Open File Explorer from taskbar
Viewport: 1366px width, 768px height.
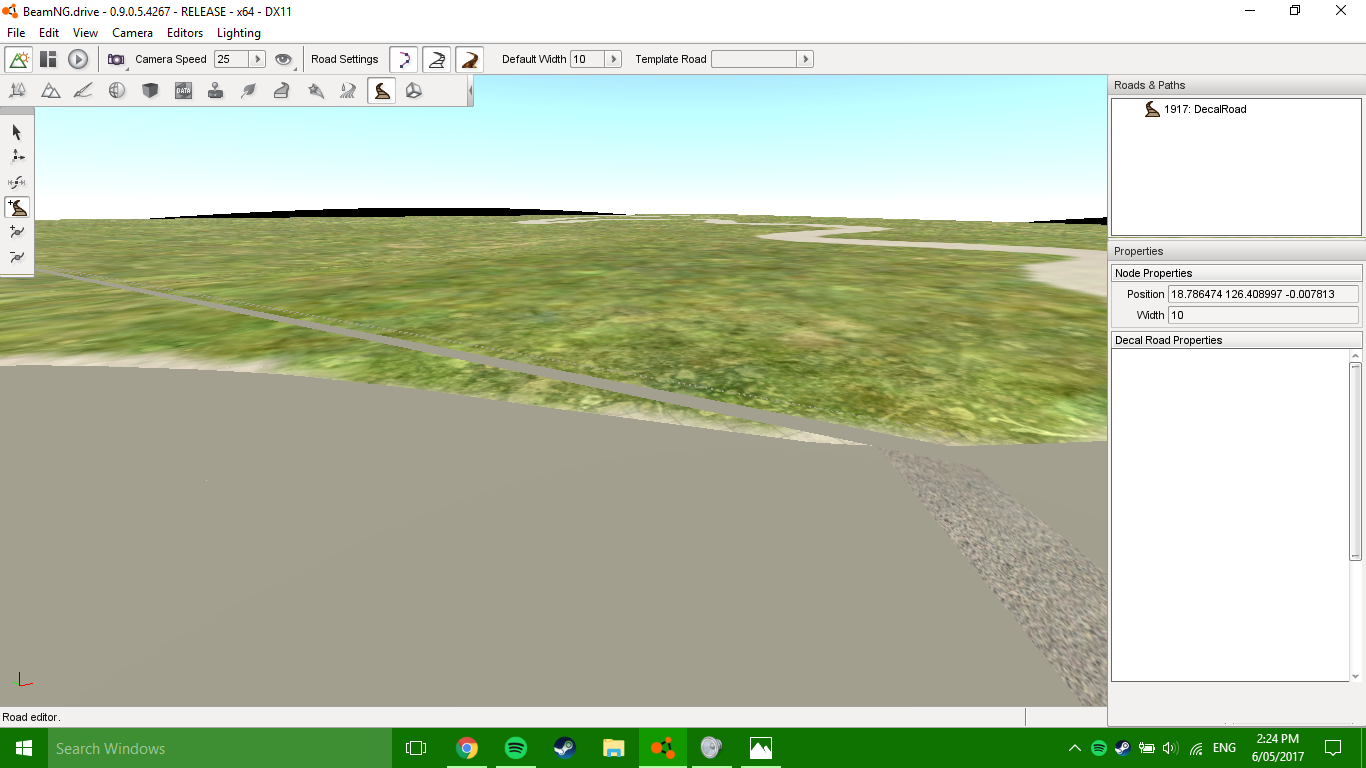pyautogui.click(x=613, y=748)
